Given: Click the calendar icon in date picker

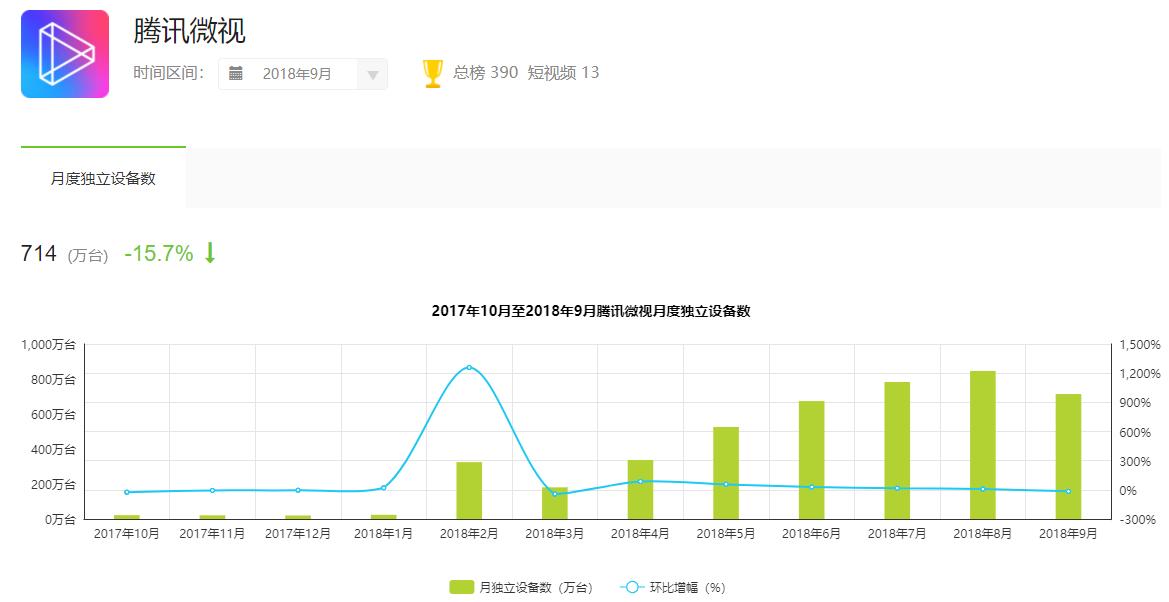Looking at the screenshot, I should click(x=236, y=73).
